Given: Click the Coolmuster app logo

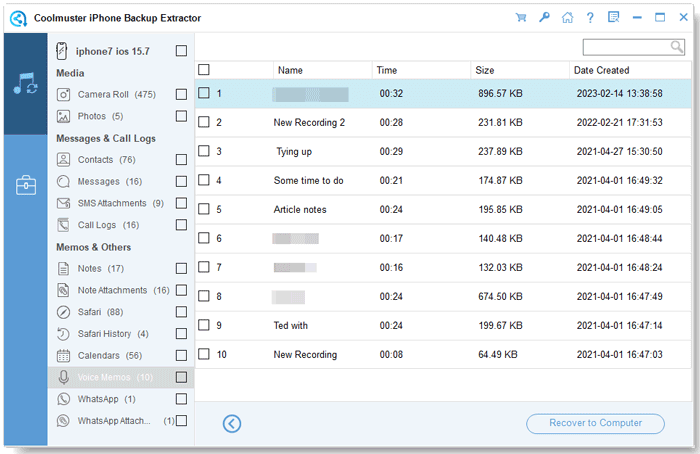Looking at the screenshot, I should tap(18, 18).
